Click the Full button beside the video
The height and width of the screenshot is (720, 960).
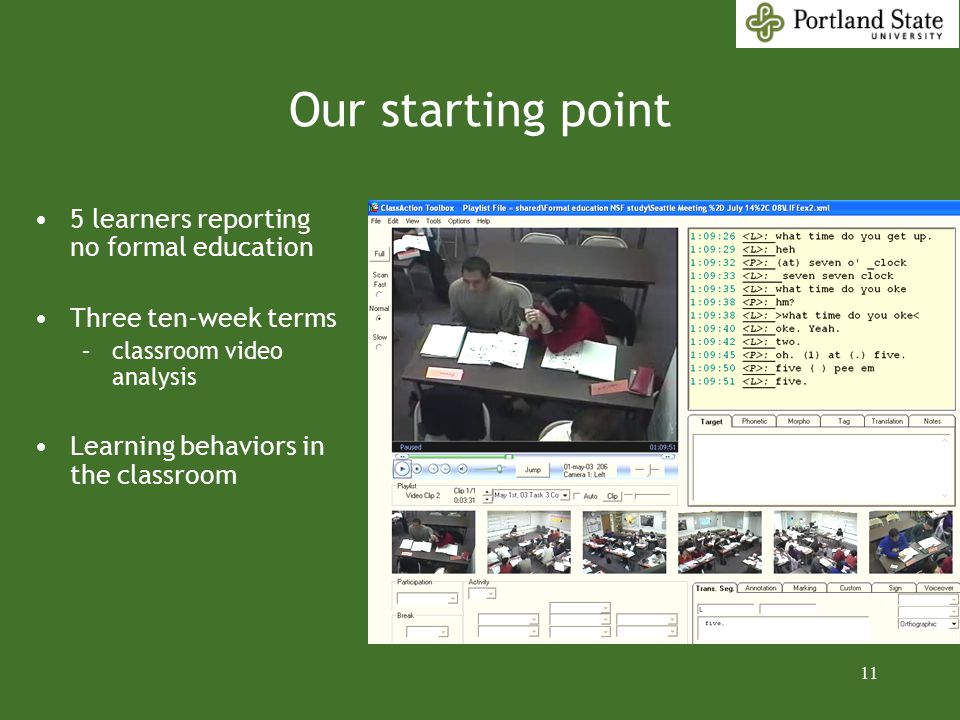380,253
